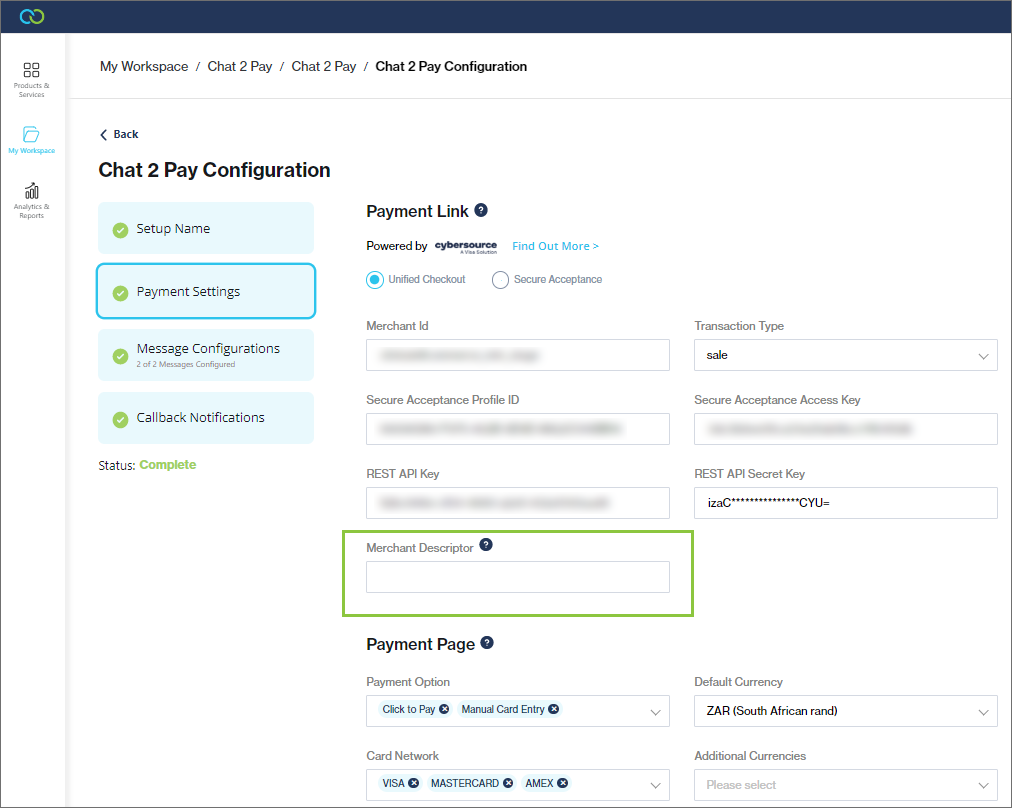Image resolution: width=1012 pixels, height=808 pixels.
Task: Click the Payment Link help icon
Action: (481, 210)
